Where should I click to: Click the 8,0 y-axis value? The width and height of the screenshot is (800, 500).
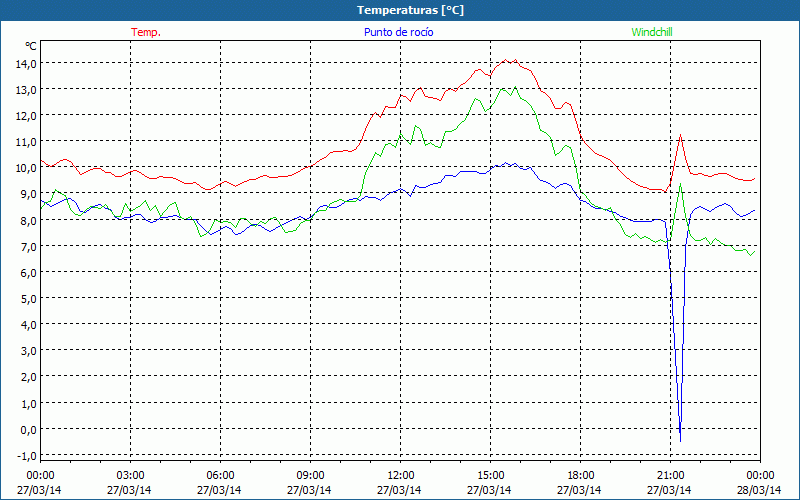(29, 220)
